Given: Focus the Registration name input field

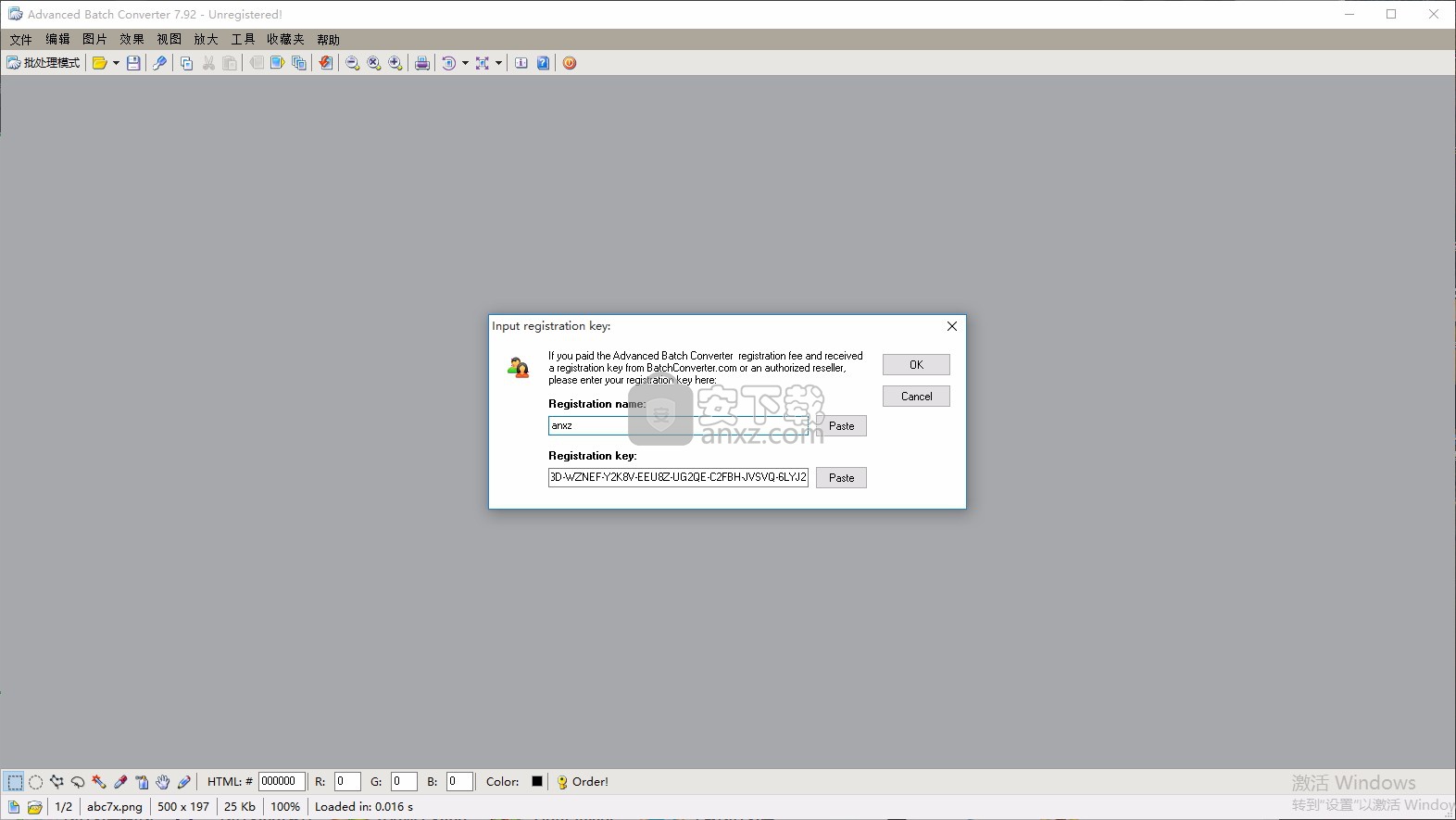Looking at the screenshot, I should tap(678, 426).
